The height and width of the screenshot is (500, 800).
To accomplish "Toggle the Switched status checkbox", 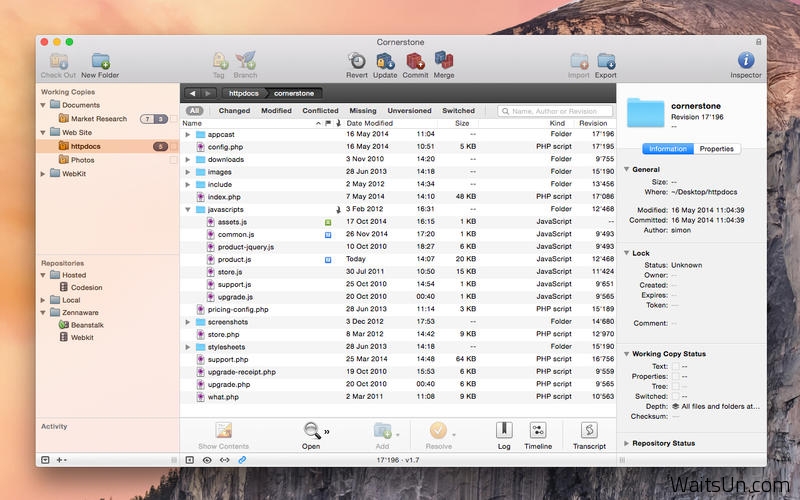I will pos(676,396).
